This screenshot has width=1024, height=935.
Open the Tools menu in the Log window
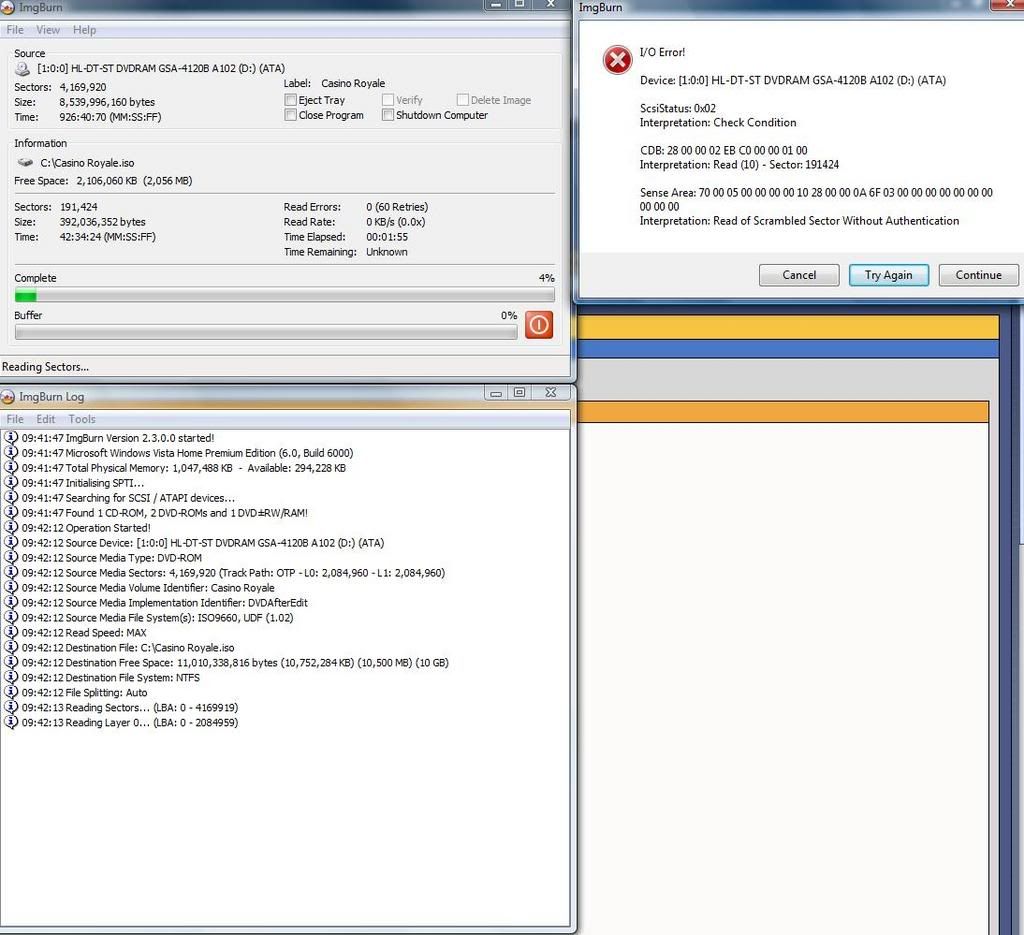coord(82,419)
